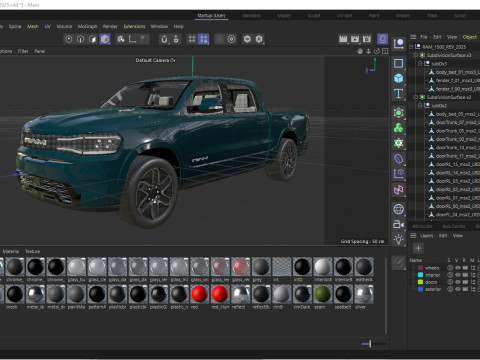Toggle visibility eye for wheels layer
Screen dimensions: 480x360
(x=457, y=268)
